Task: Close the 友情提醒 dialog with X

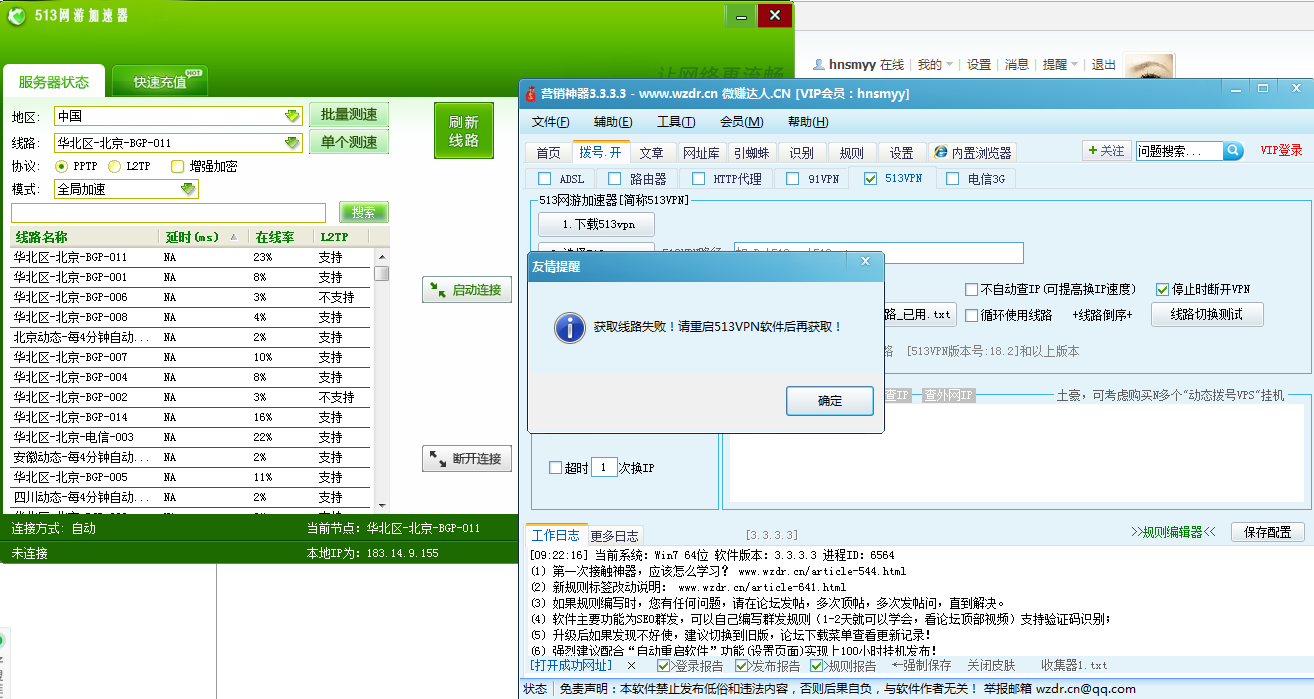Action: (x=865, y=262)
